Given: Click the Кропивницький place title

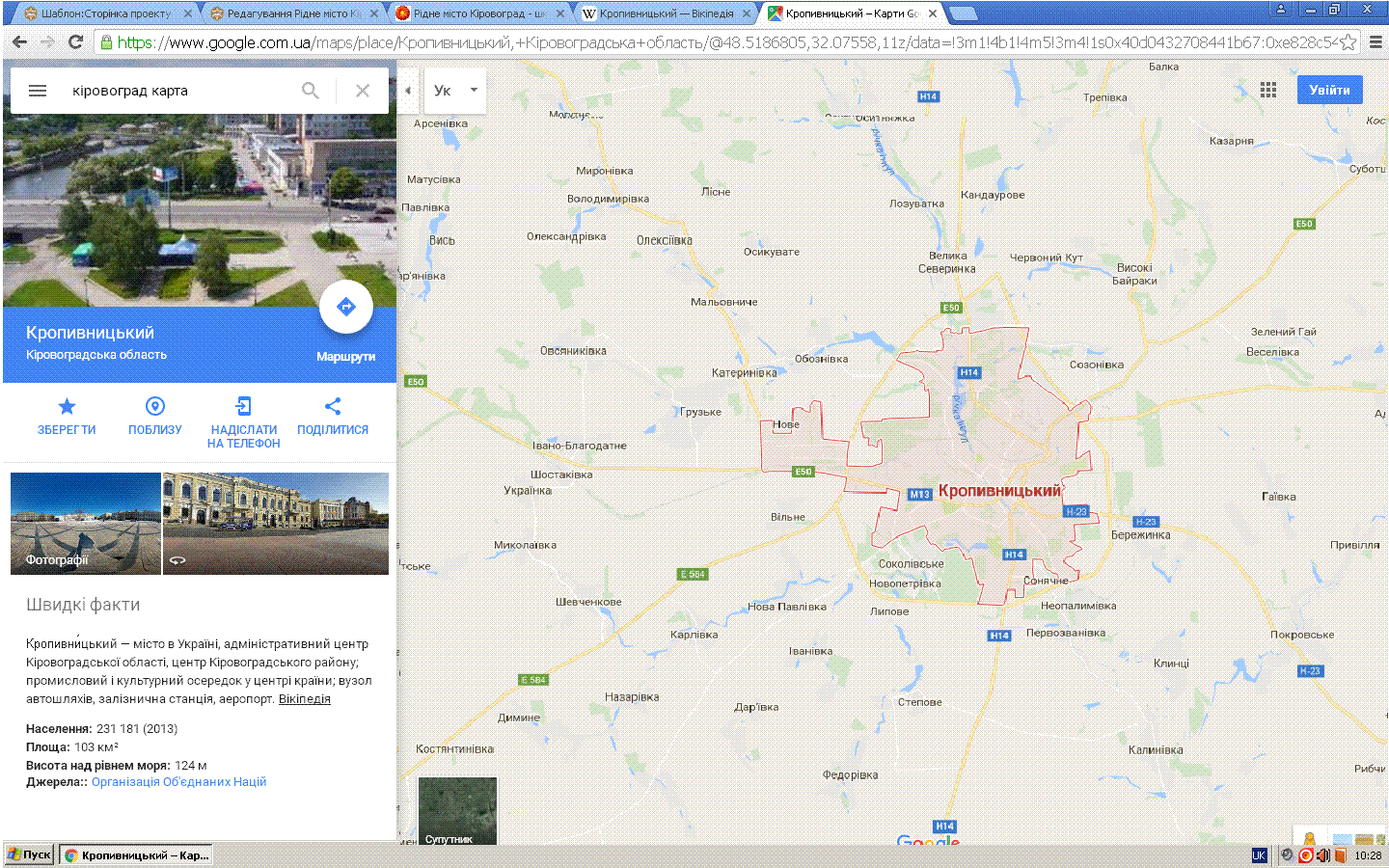Looking at the screenshot, I should [90, 333].
